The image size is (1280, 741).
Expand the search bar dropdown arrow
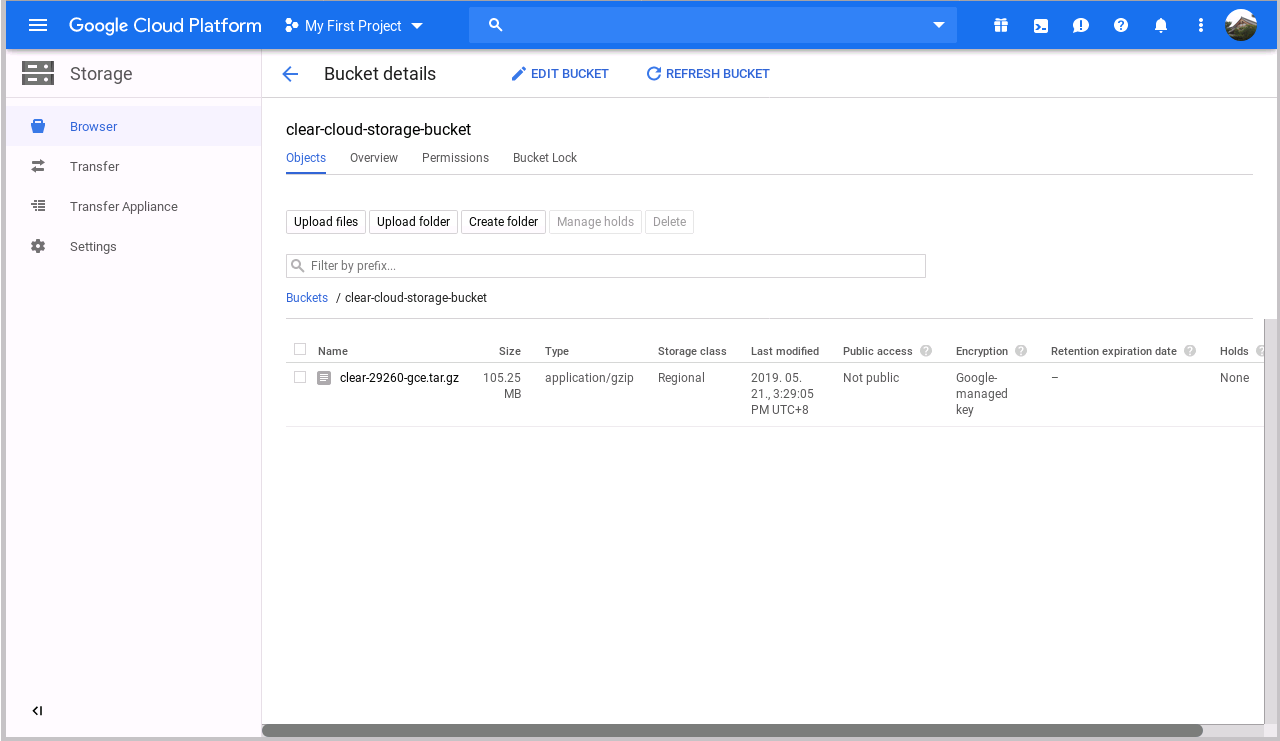pyautogui.click(x=939, y=25)
